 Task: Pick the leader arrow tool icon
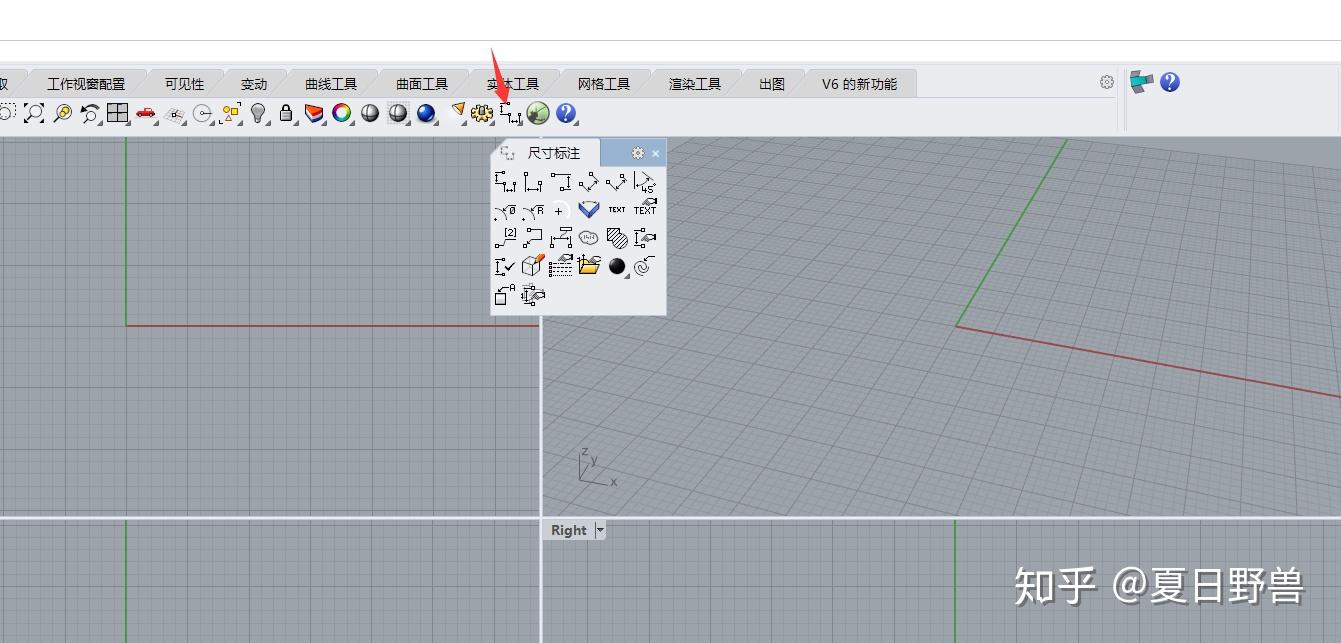click(533, 238)
